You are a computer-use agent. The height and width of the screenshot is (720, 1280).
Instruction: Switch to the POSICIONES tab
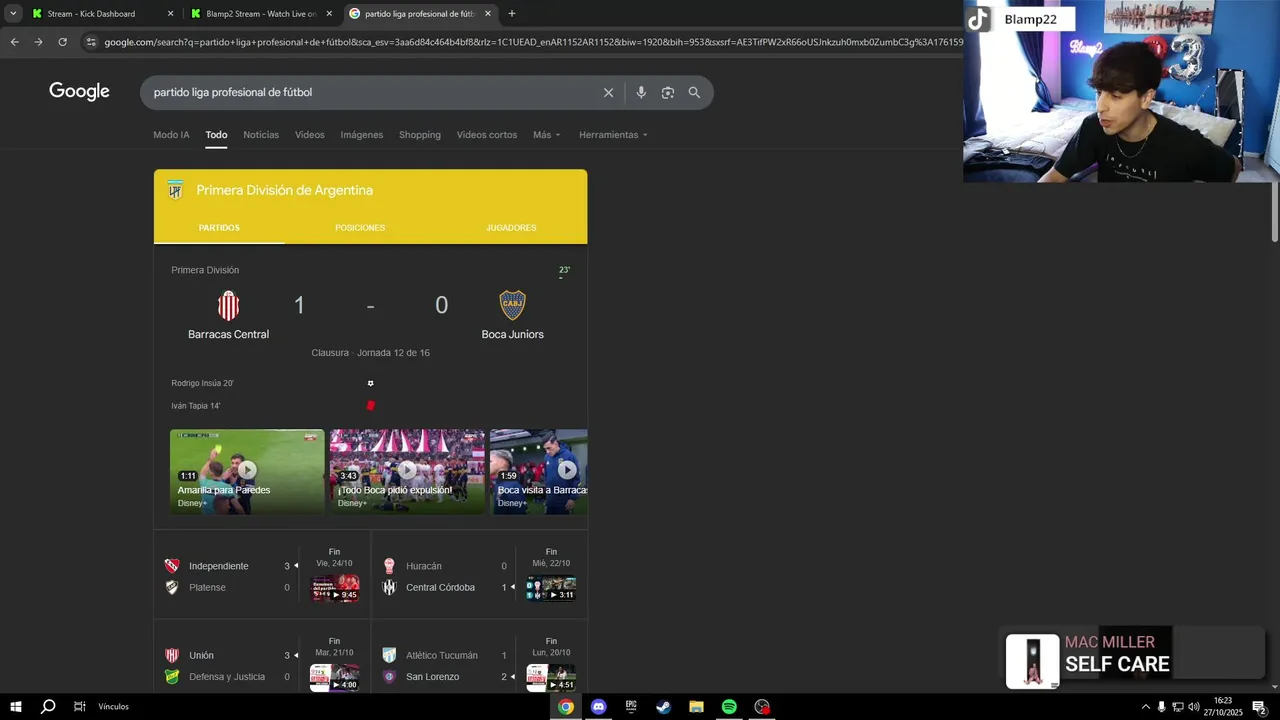click(360, 228)
